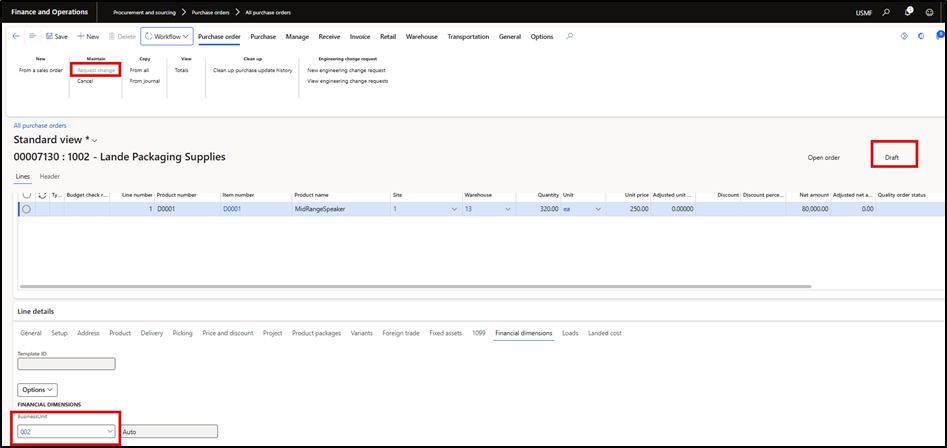This screenshot has height=448, width=947.
Task: Open the notifications bell
Action: tap(908, 12)
